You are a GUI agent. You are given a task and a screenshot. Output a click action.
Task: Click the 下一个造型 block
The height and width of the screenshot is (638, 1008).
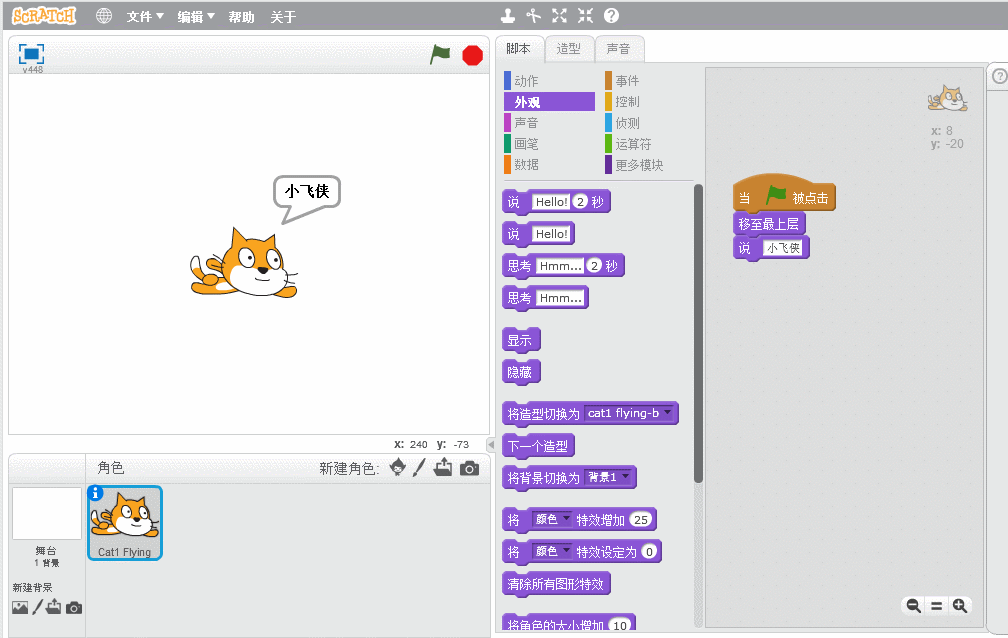[538, 446]
